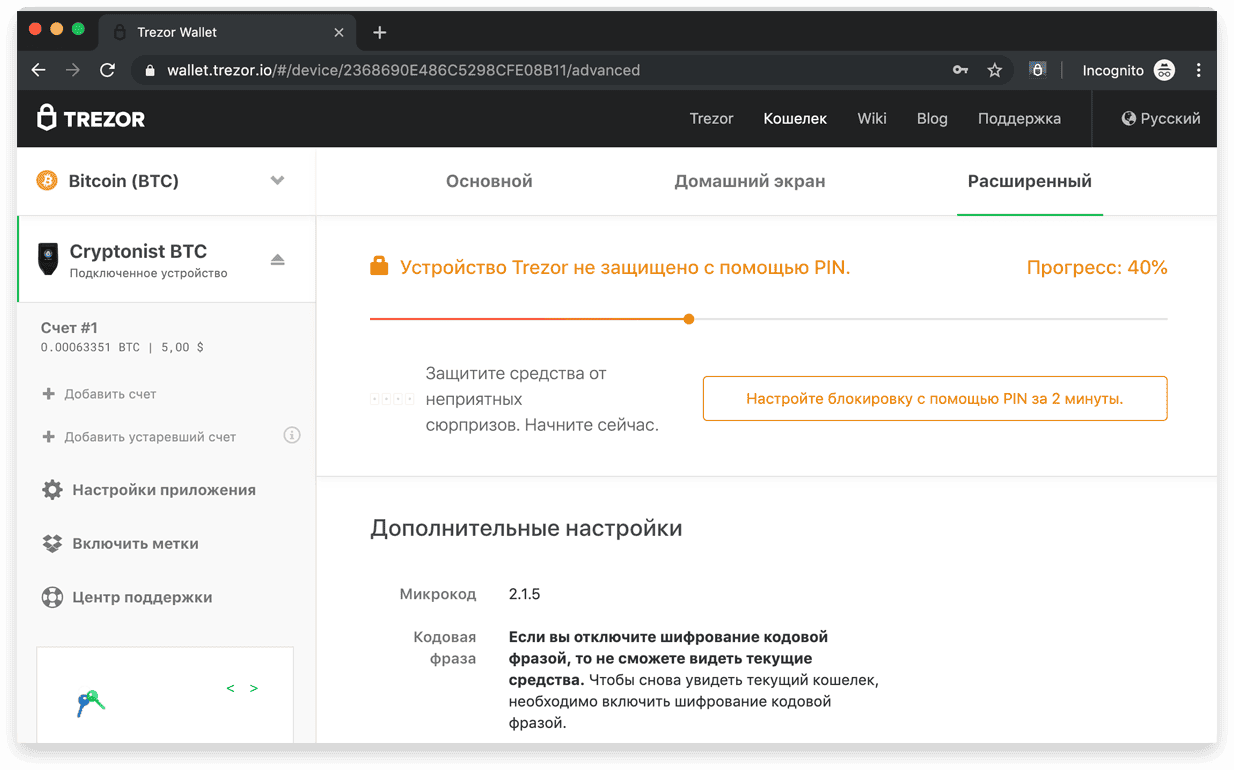Click the Добавить счет link
Viewport: 1234px width, 770px height.
tap(110, 394)
